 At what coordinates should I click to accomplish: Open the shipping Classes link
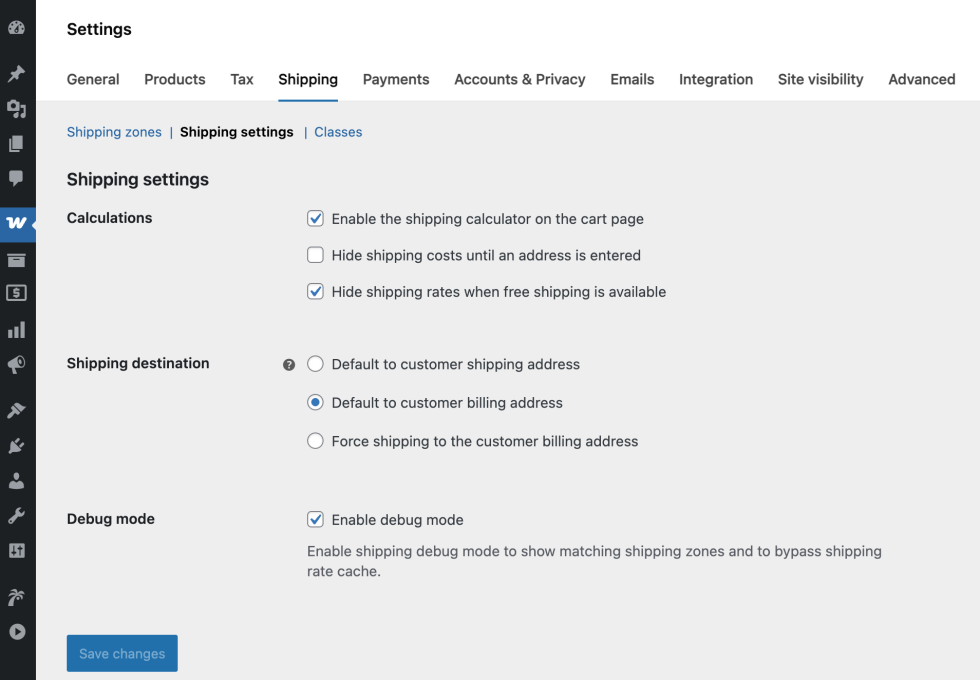(338, 132)
